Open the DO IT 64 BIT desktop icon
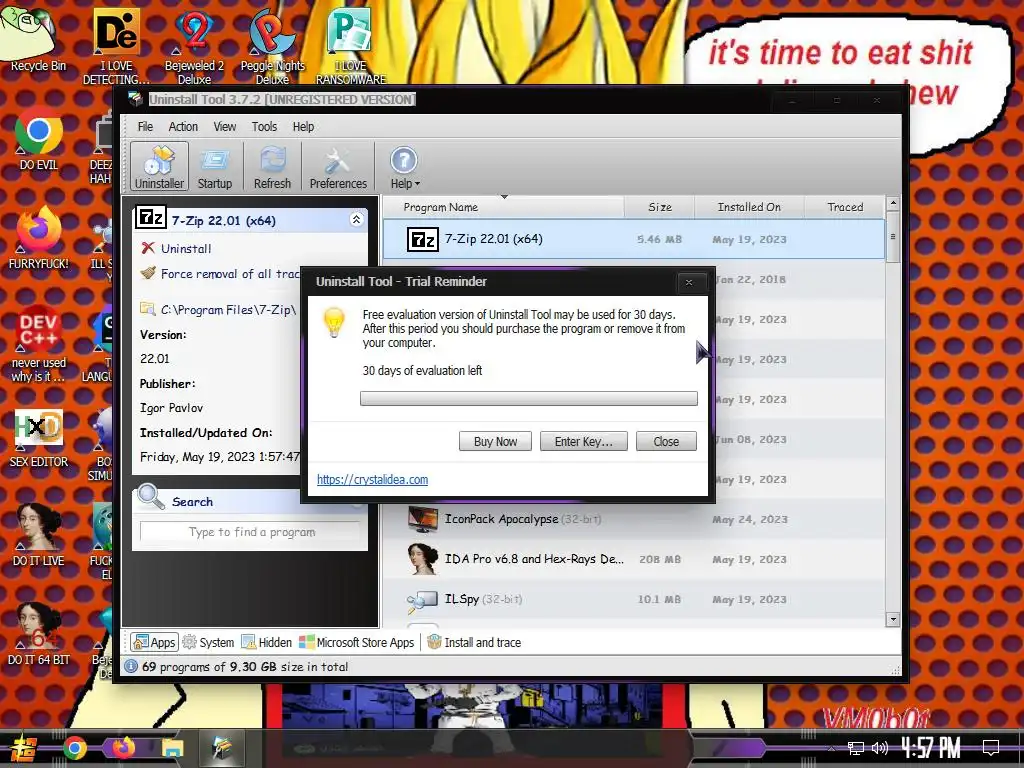Screen dimensions: 1024x768 pyautogui.click(x=39, y=633)
